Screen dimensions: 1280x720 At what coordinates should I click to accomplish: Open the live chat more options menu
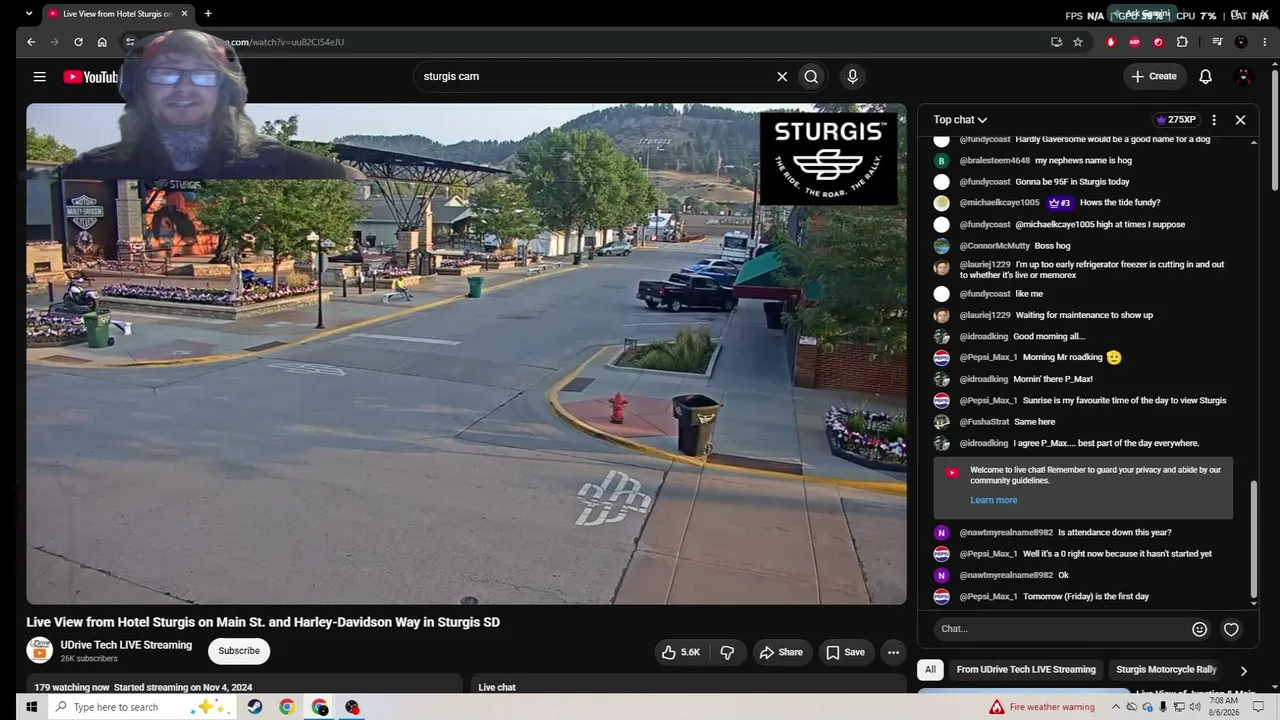pos(1214,120)
